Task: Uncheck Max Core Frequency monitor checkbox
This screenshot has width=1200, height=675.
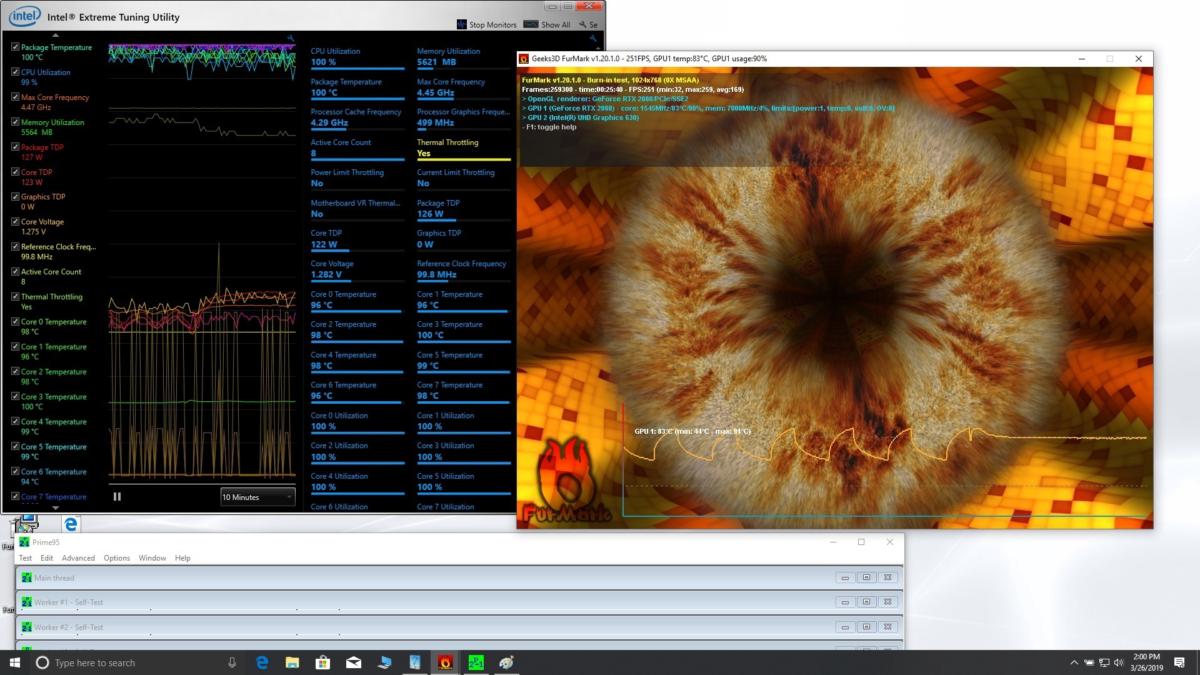Action: click(x=15, y=97)
